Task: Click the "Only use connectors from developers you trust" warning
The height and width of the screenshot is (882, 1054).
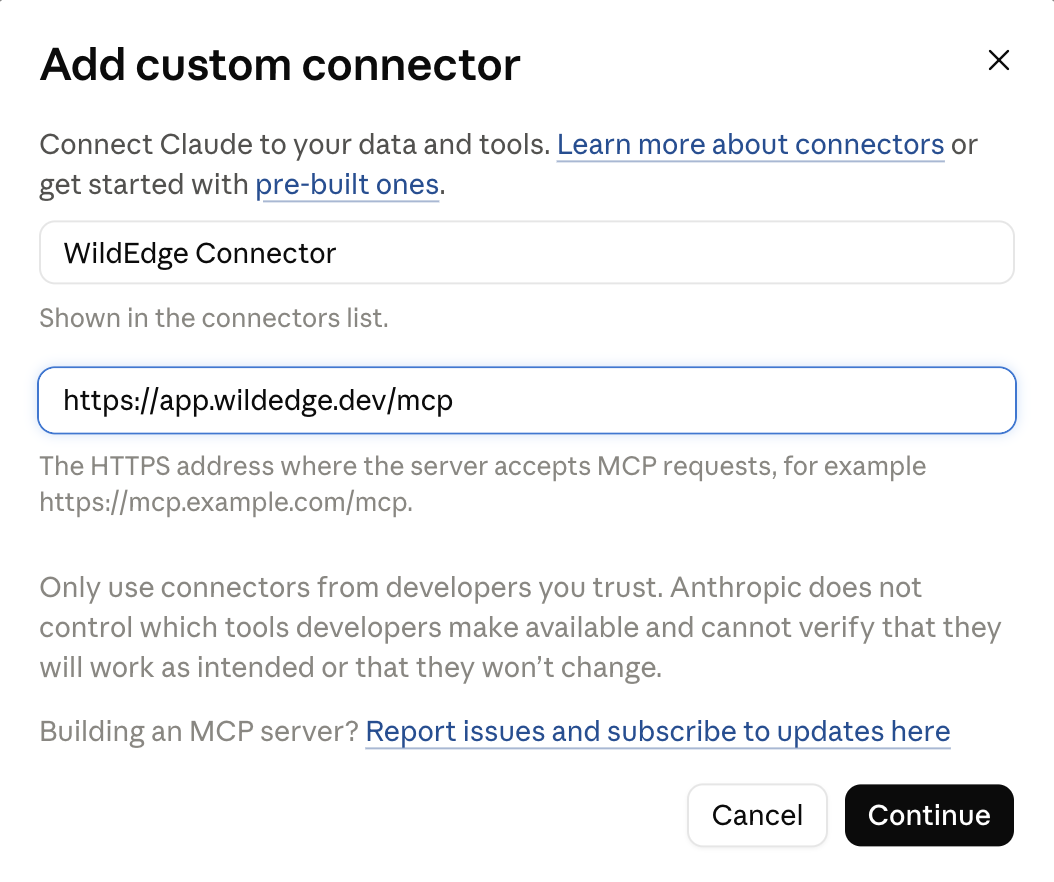Action: [520, 627]
